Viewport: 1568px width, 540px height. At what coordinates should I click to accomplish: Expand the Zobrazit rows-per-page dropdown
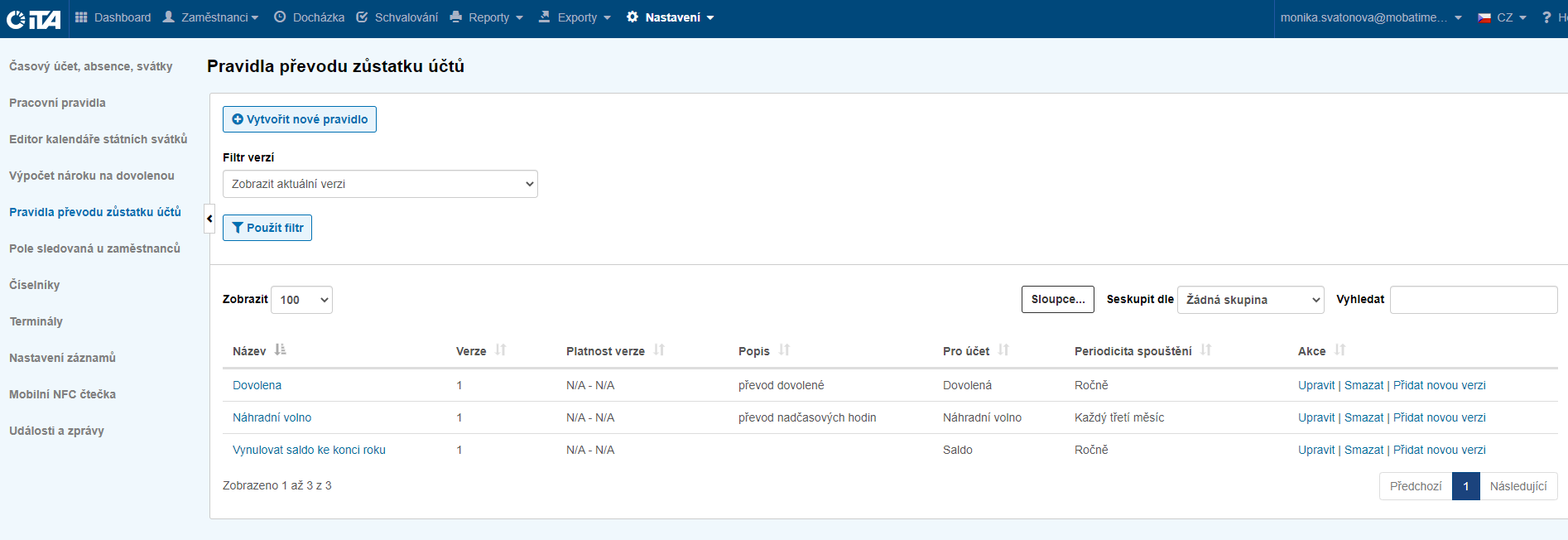tap(301, 300)
